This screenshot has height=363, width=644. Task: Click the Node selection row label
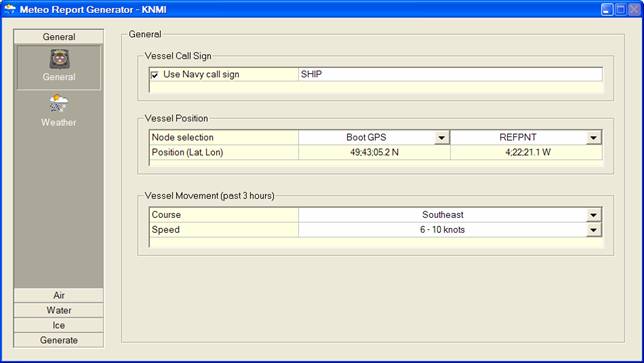183,138
